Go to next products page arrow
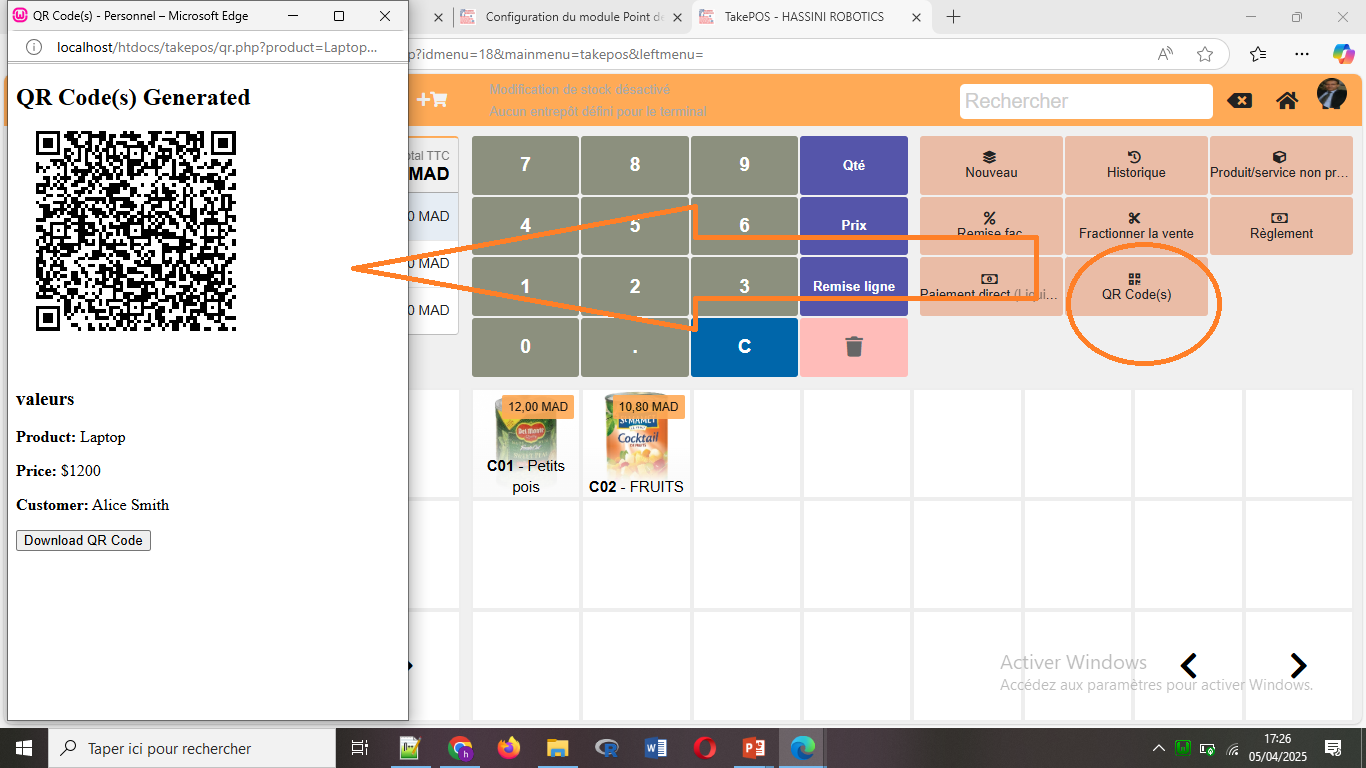This screenshot has height=768, width=1366. tap(1298, 665)
